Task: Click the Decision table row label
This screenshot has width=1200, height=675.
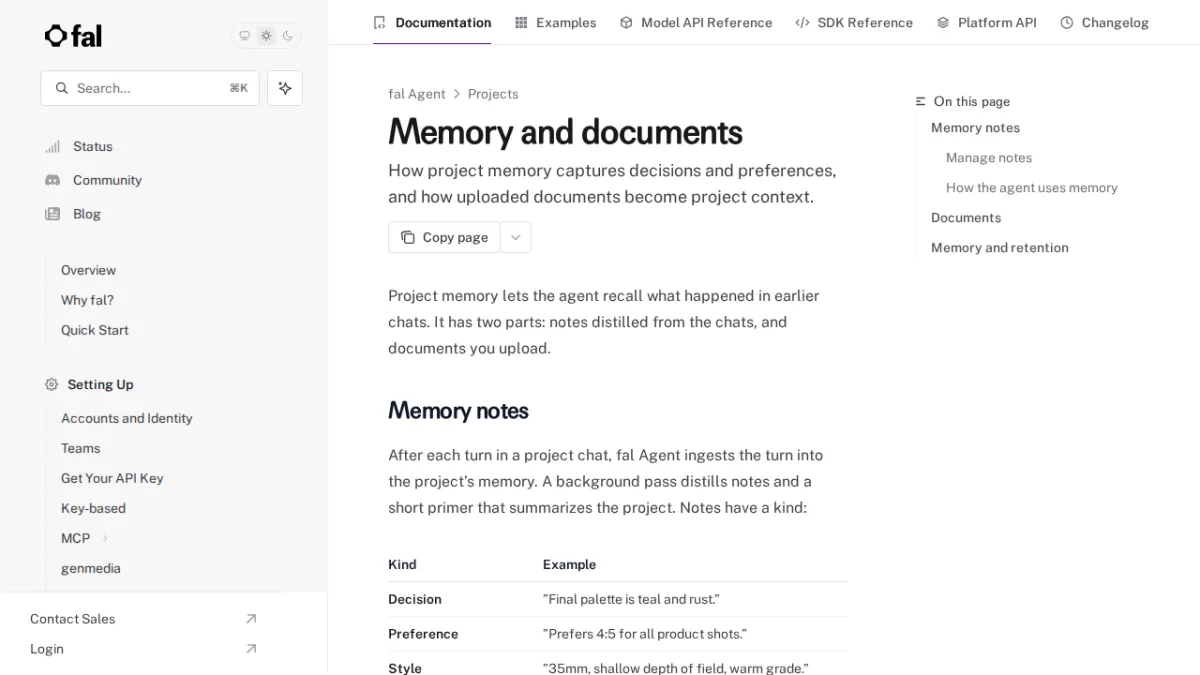Action: [x=415, y=599]
